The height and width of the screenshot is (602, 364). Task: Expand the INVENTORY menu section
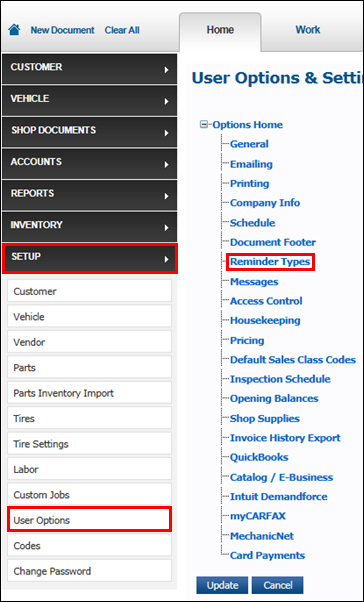click(x=89, y=227)
